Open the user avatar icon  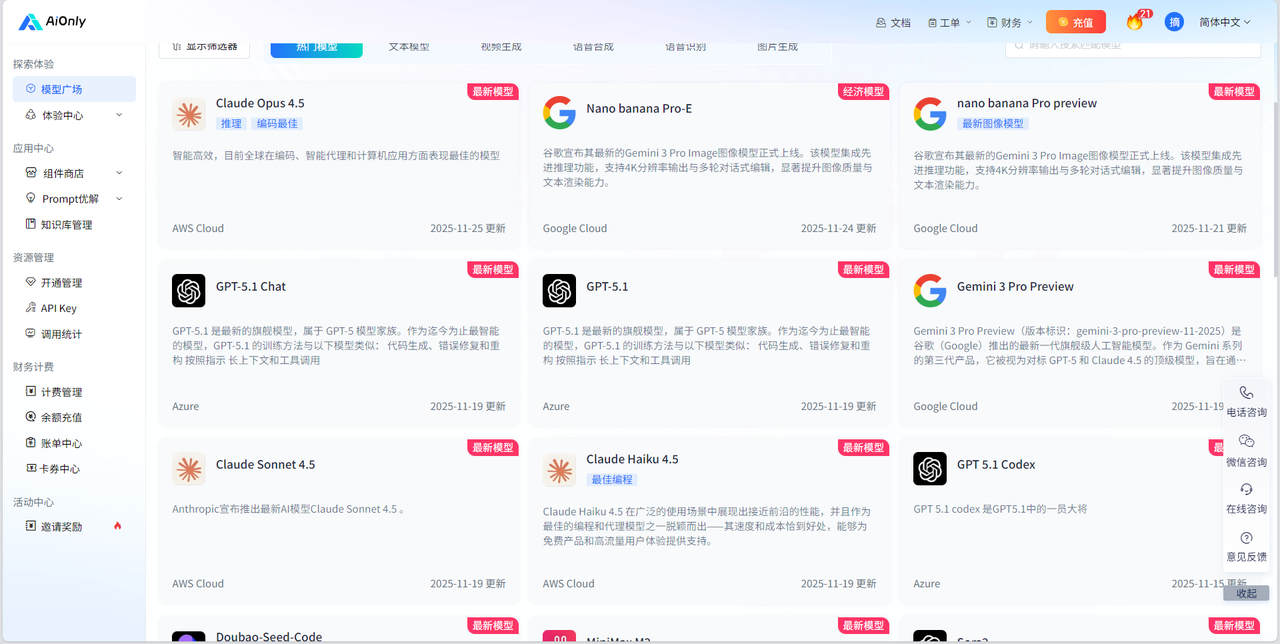point(1174,22)
